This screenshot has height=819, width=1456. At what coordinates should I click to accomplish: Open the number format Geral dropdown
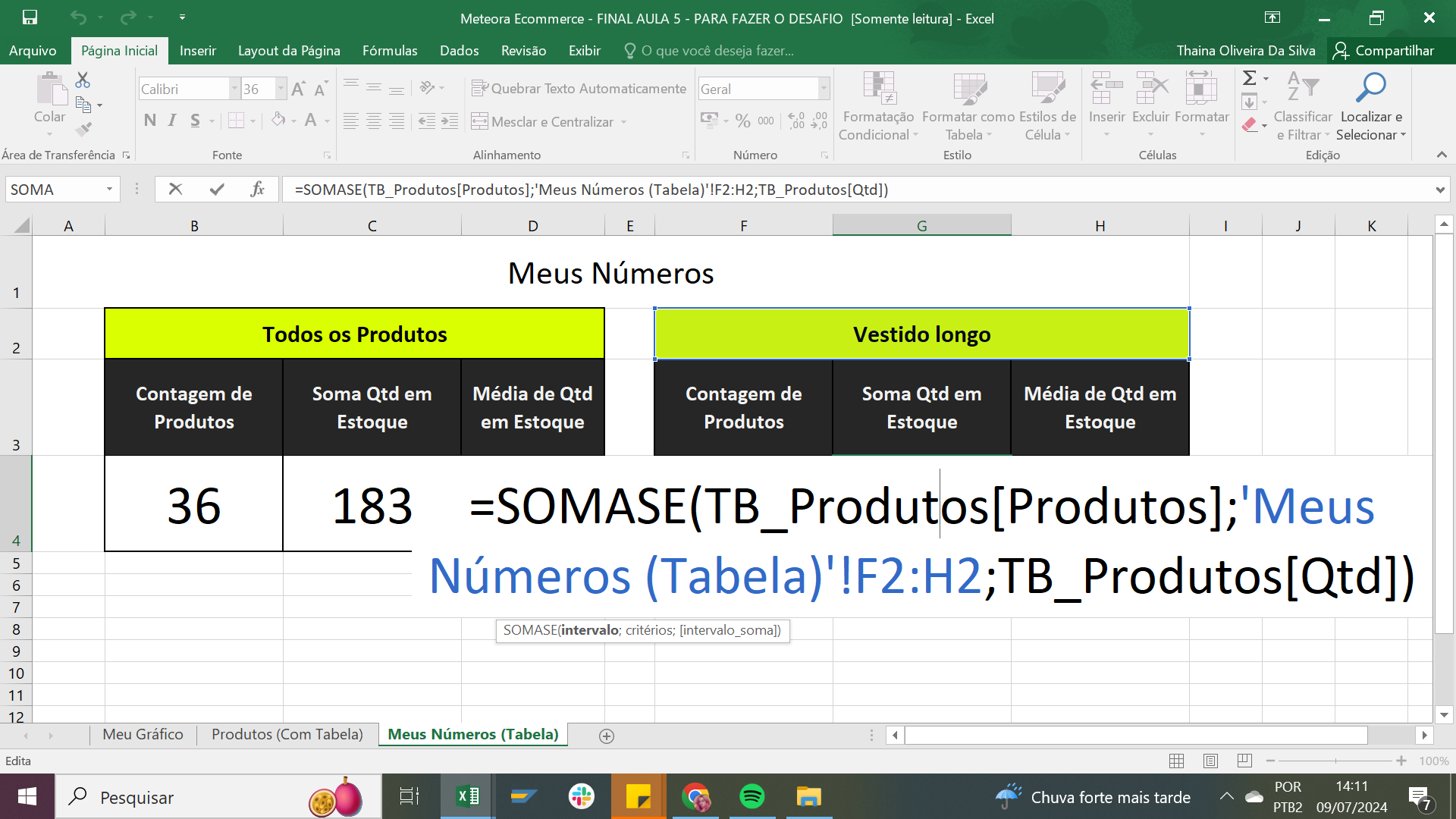(x=824, y=89)
